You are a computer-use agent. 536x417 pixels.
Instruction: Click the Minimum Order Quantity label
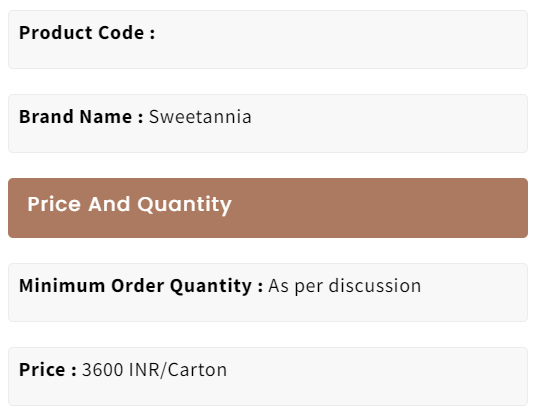[141, 286]
